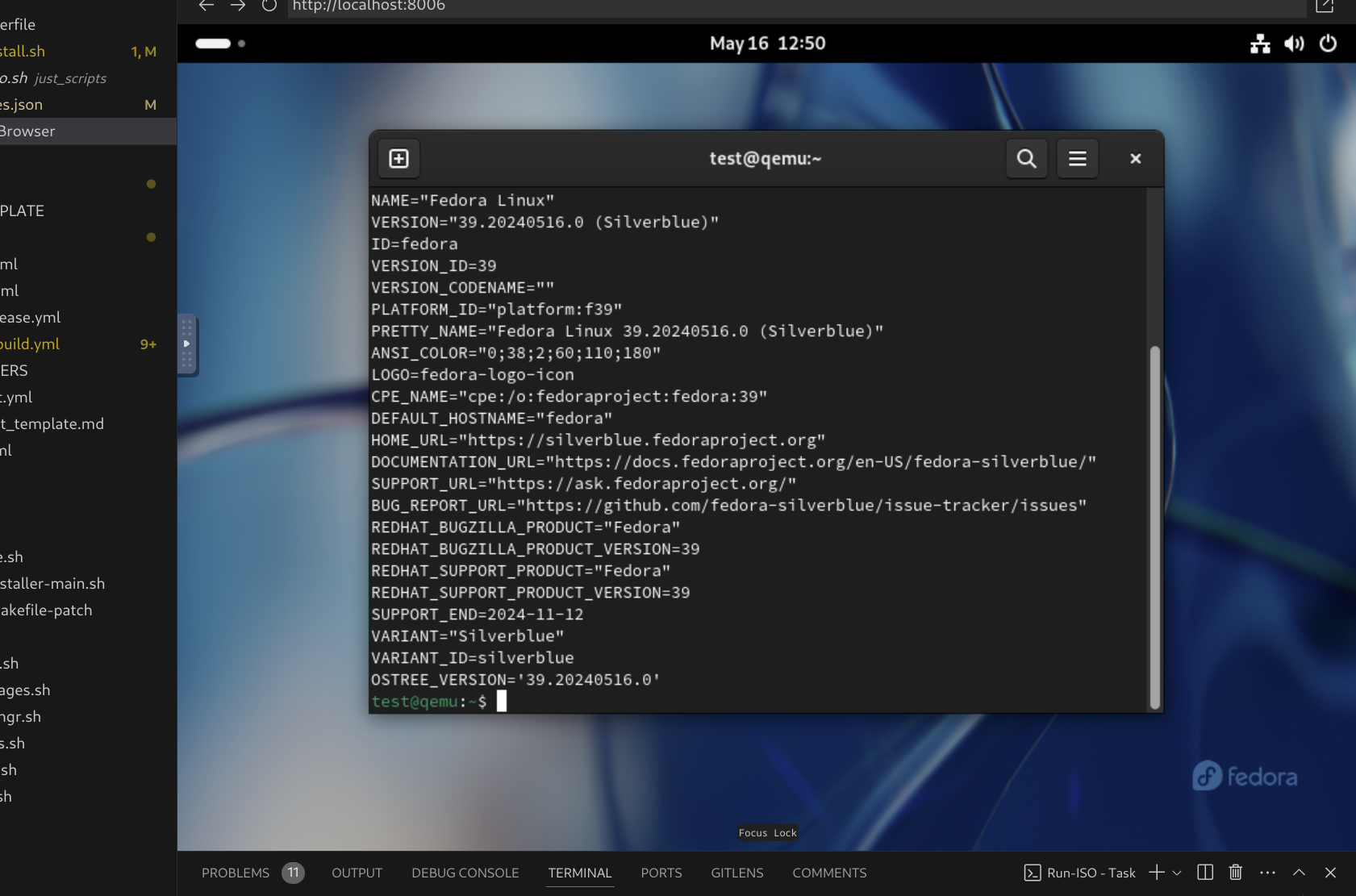This screenshot has height=896, width=1356.
Task: Switch to the DEBUG CONSOLE tab
Action: click(465, 873)
